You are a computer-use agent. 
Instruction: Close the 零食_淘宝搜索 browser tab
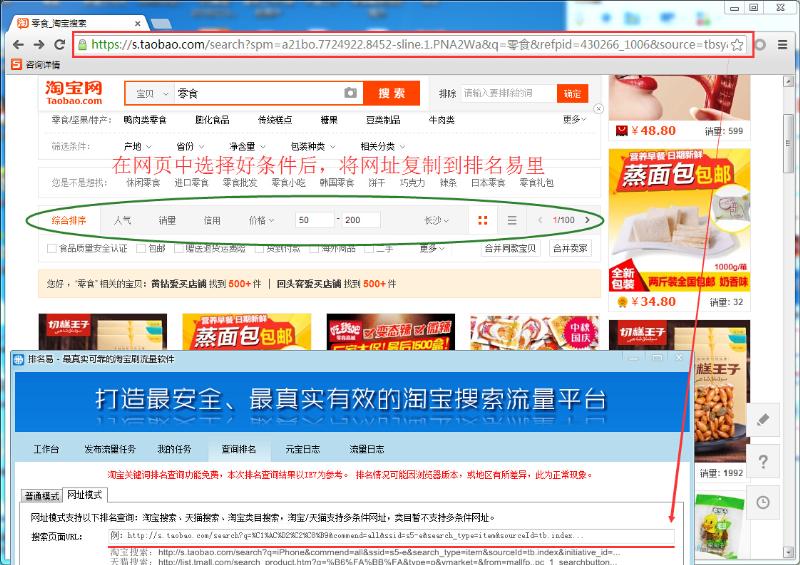(x=138, y=23)
